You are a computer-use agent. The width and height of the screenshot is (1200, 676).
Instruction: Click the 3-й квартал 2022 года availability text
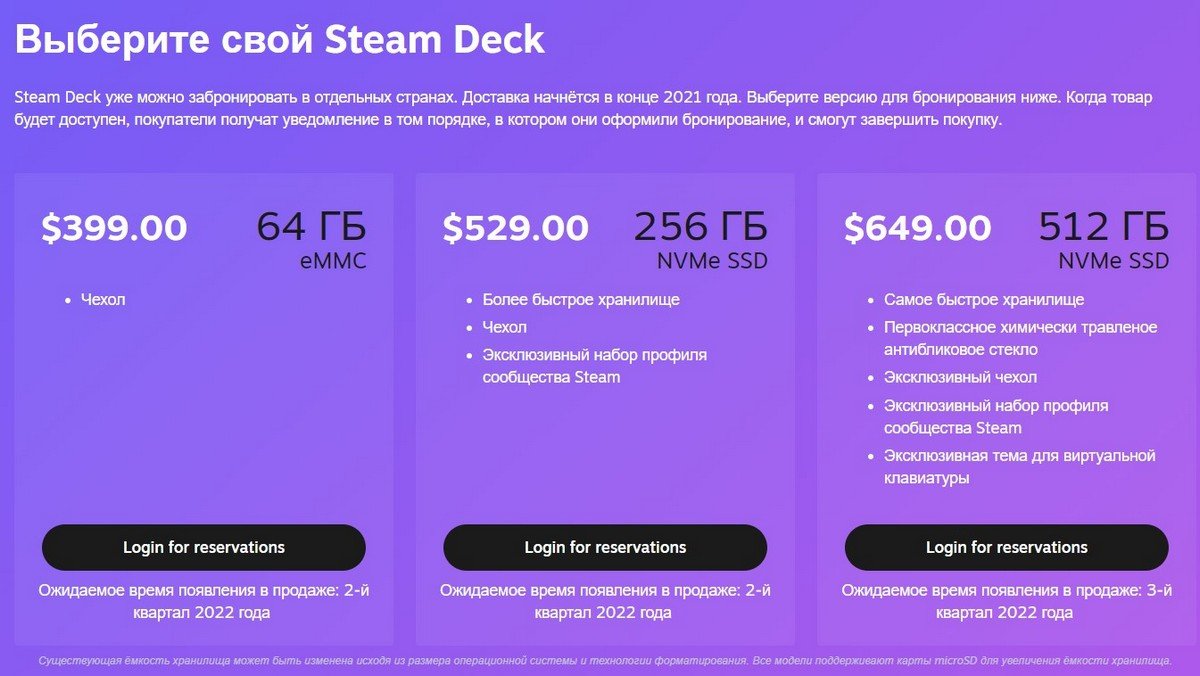coord(1006,599)
